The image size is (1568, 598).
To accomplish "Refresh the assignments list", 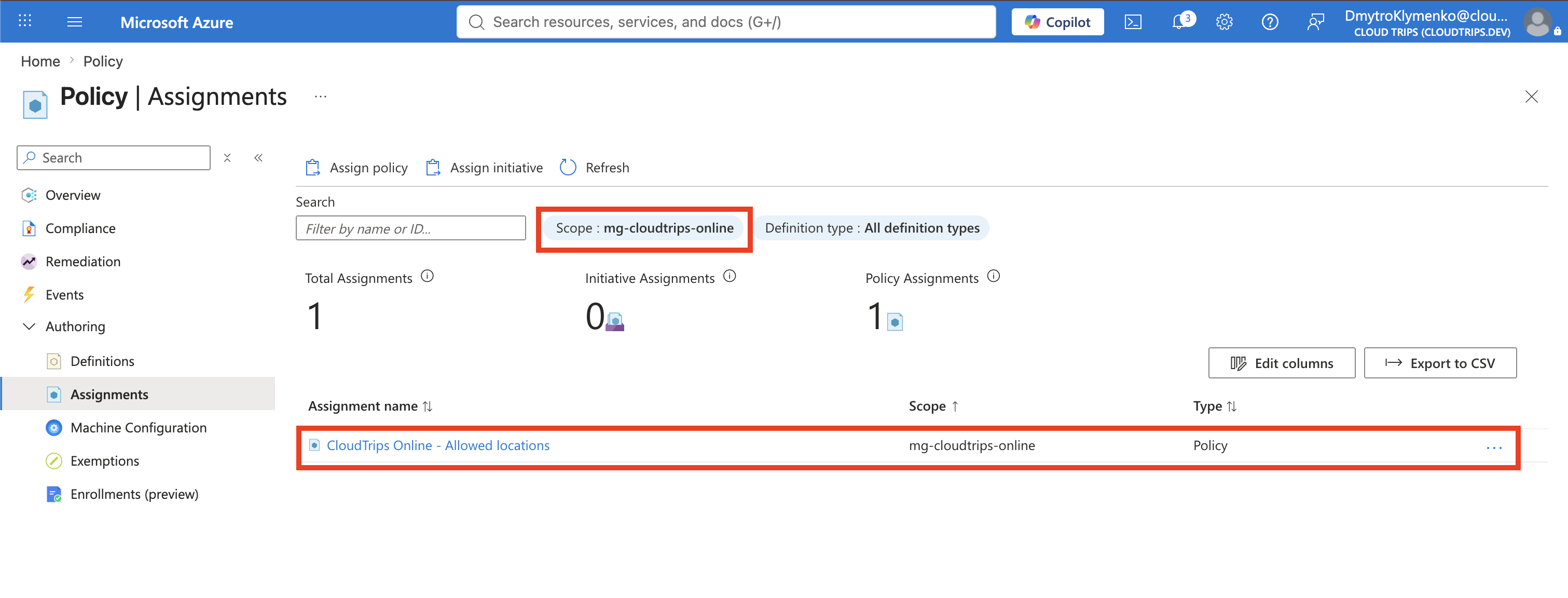I will 595,168.
